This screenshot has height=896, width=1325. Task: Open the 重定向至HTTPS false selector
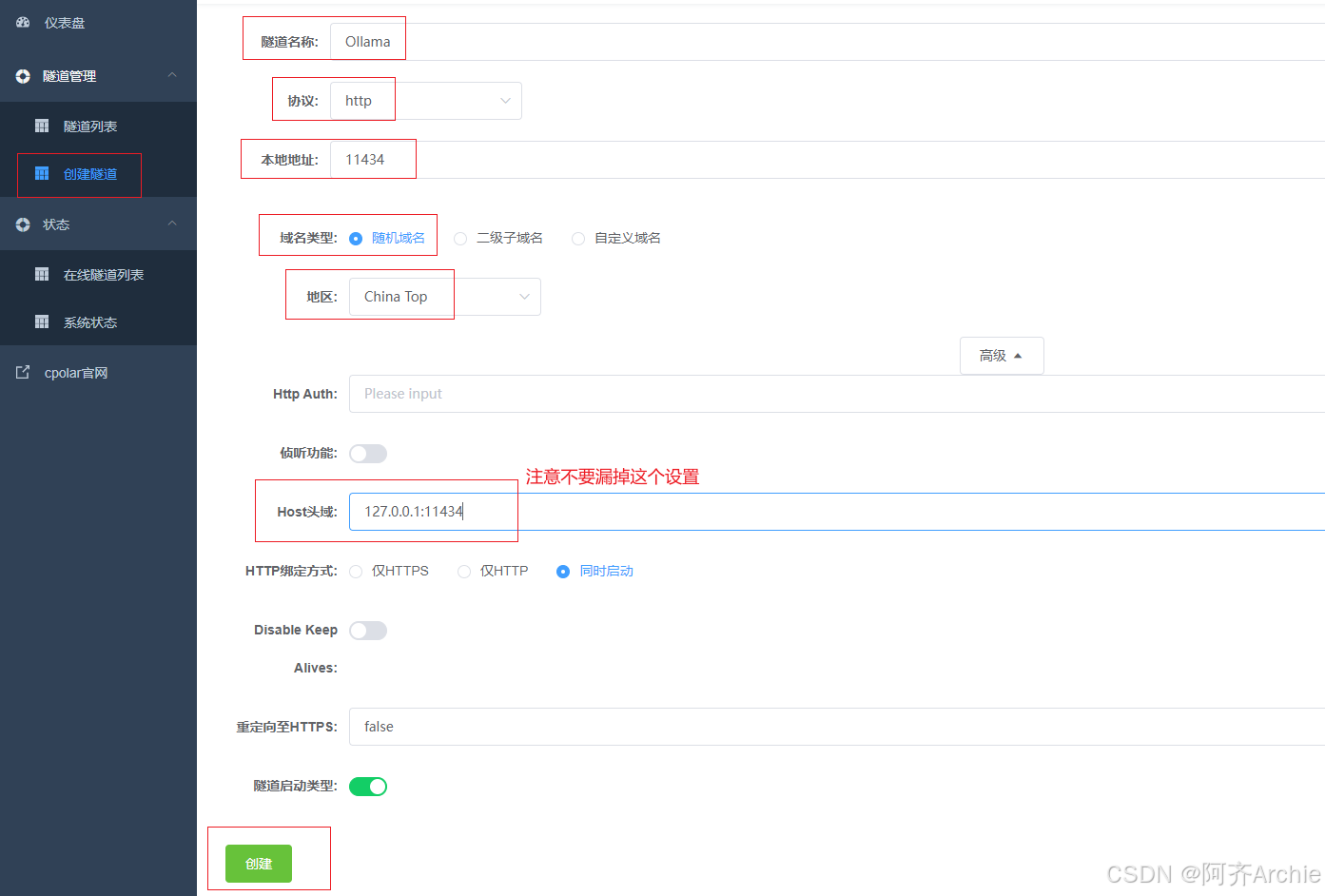(837, 727)
